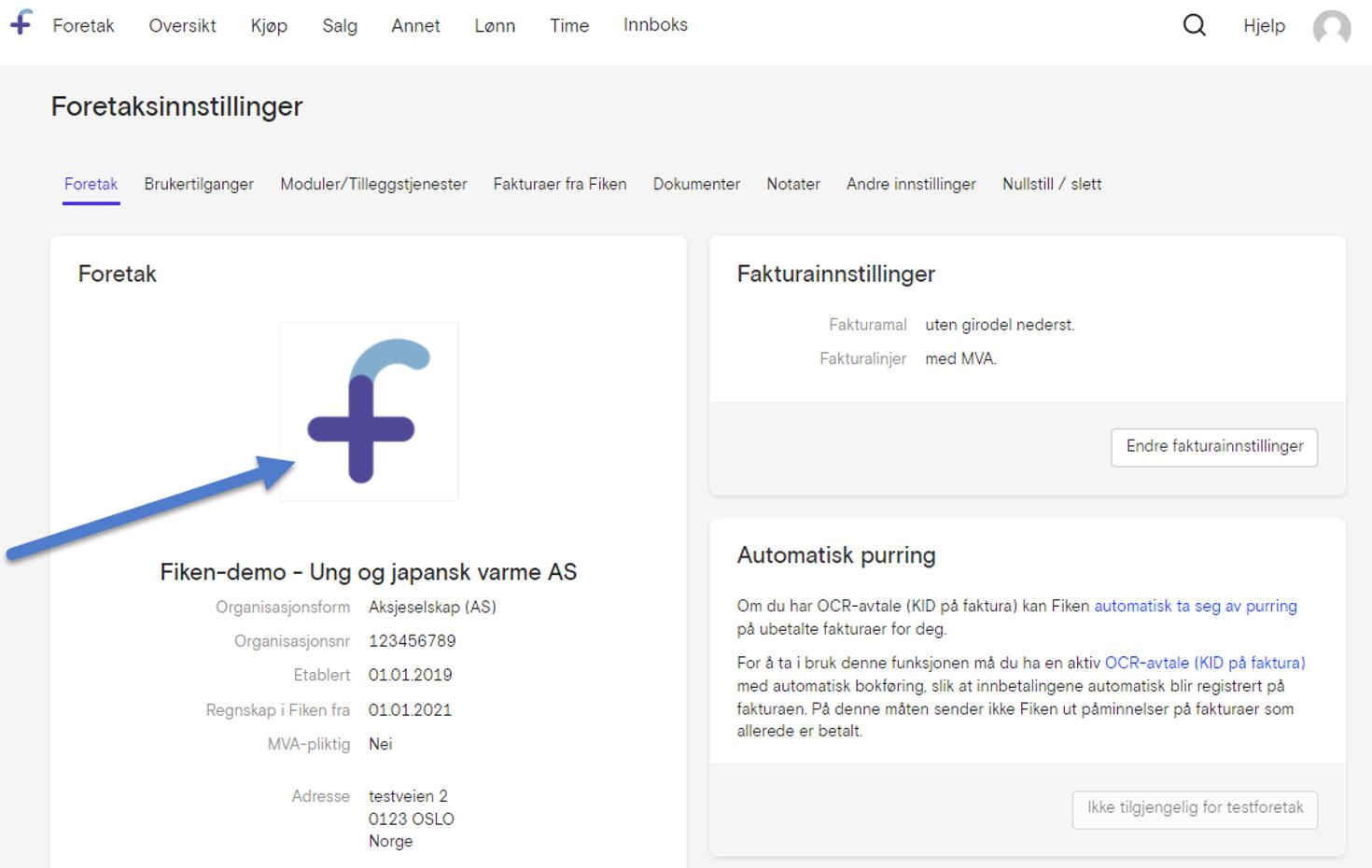Screen dimensions: 1372x868
Task: Switch to the Dokumenter tab
Action: 696,184
